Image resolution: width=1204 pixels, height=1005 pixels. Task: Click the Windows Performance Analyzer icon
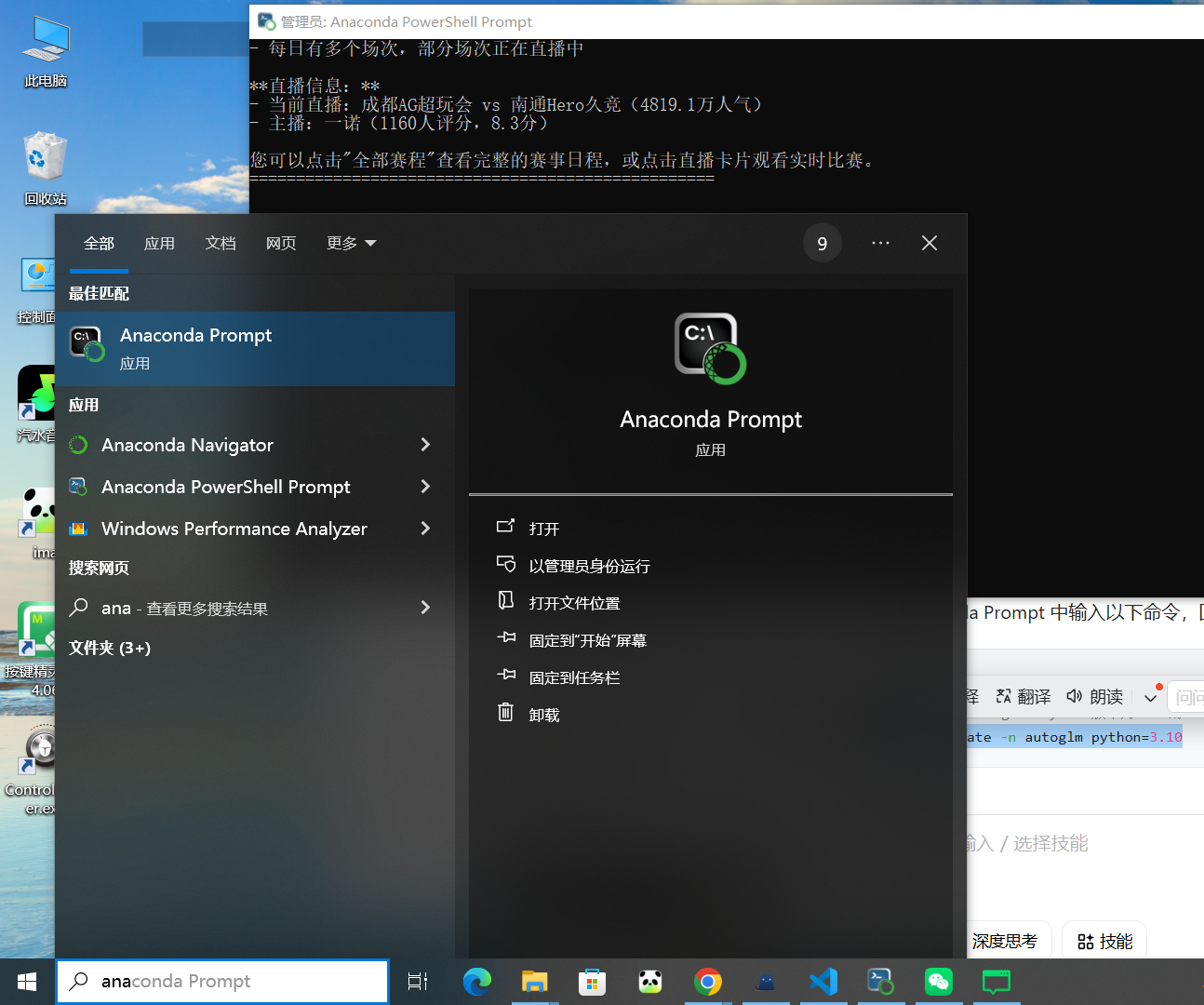pyautogui.click(x=78, y=529)
